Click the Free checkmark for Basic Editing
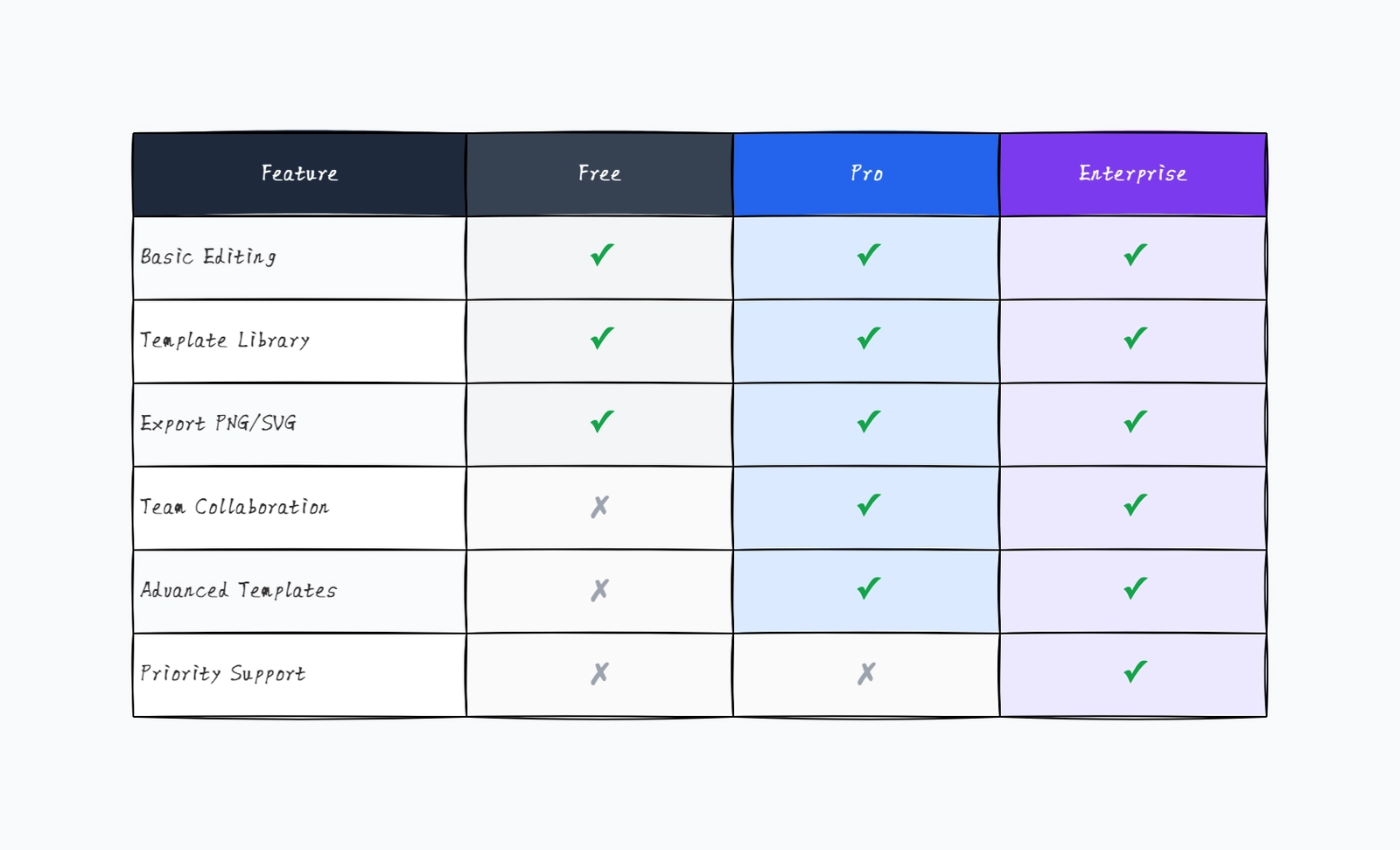Image resolution: width=1400 pixels, height=850 pixels. click(x=602, y=256)
